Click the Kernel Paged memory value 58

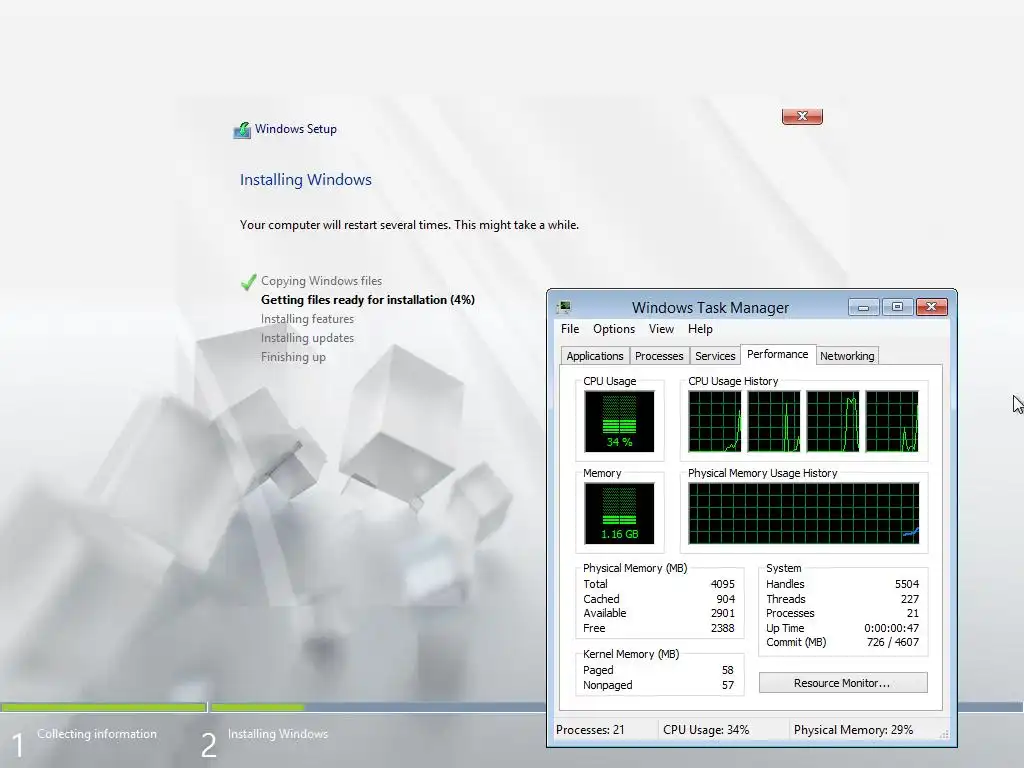[x=728, y=670]
